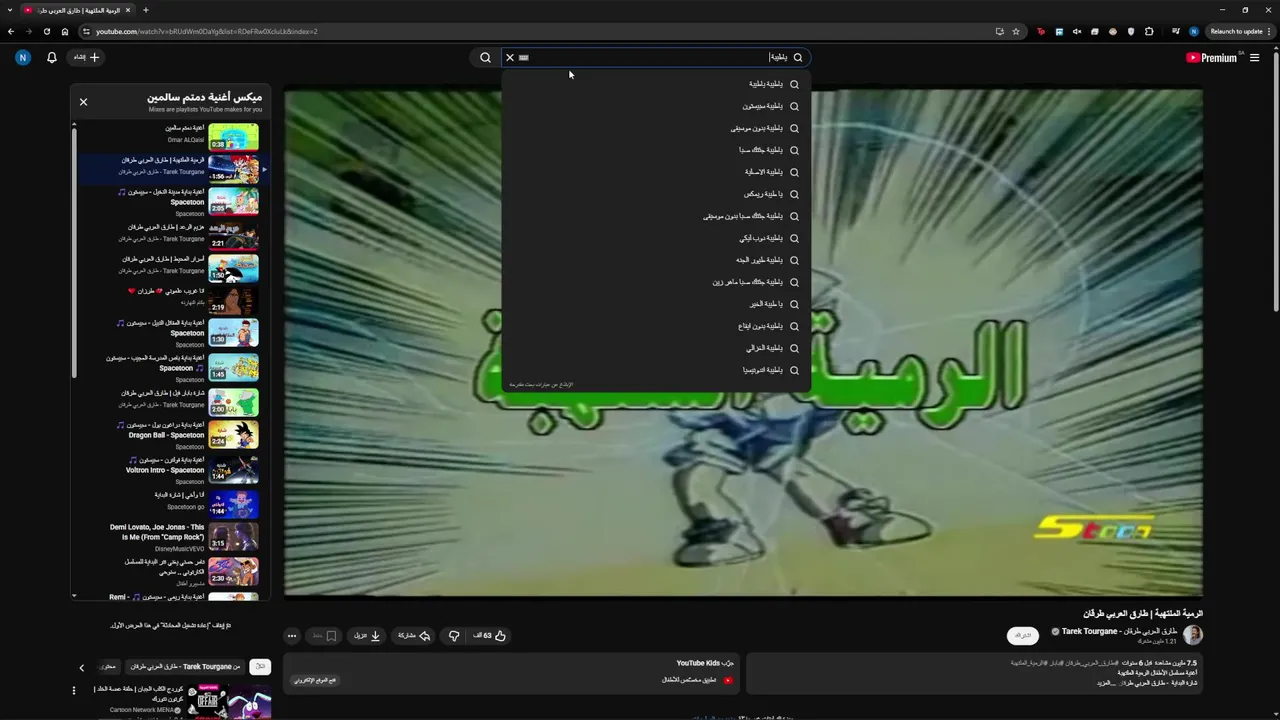Viewport: 1280px width, 720px height.
Task: Click the first search suggestion in the dropdown
Action: [655, 84]
